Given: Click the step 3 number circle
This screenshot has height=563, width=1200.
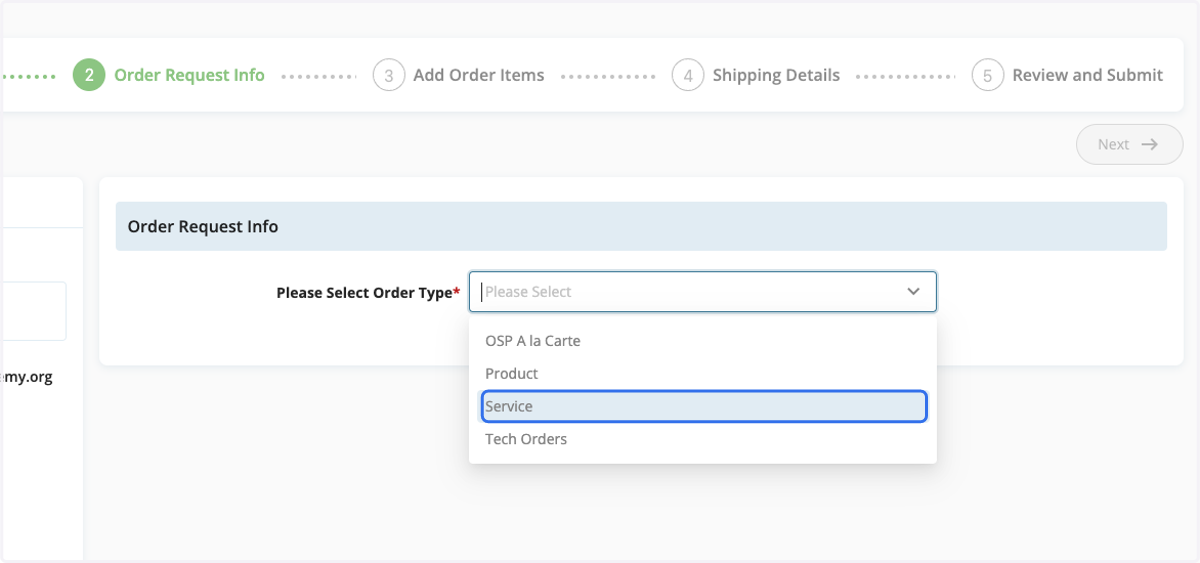Looking at the screenshot, I should coord(389,75).
